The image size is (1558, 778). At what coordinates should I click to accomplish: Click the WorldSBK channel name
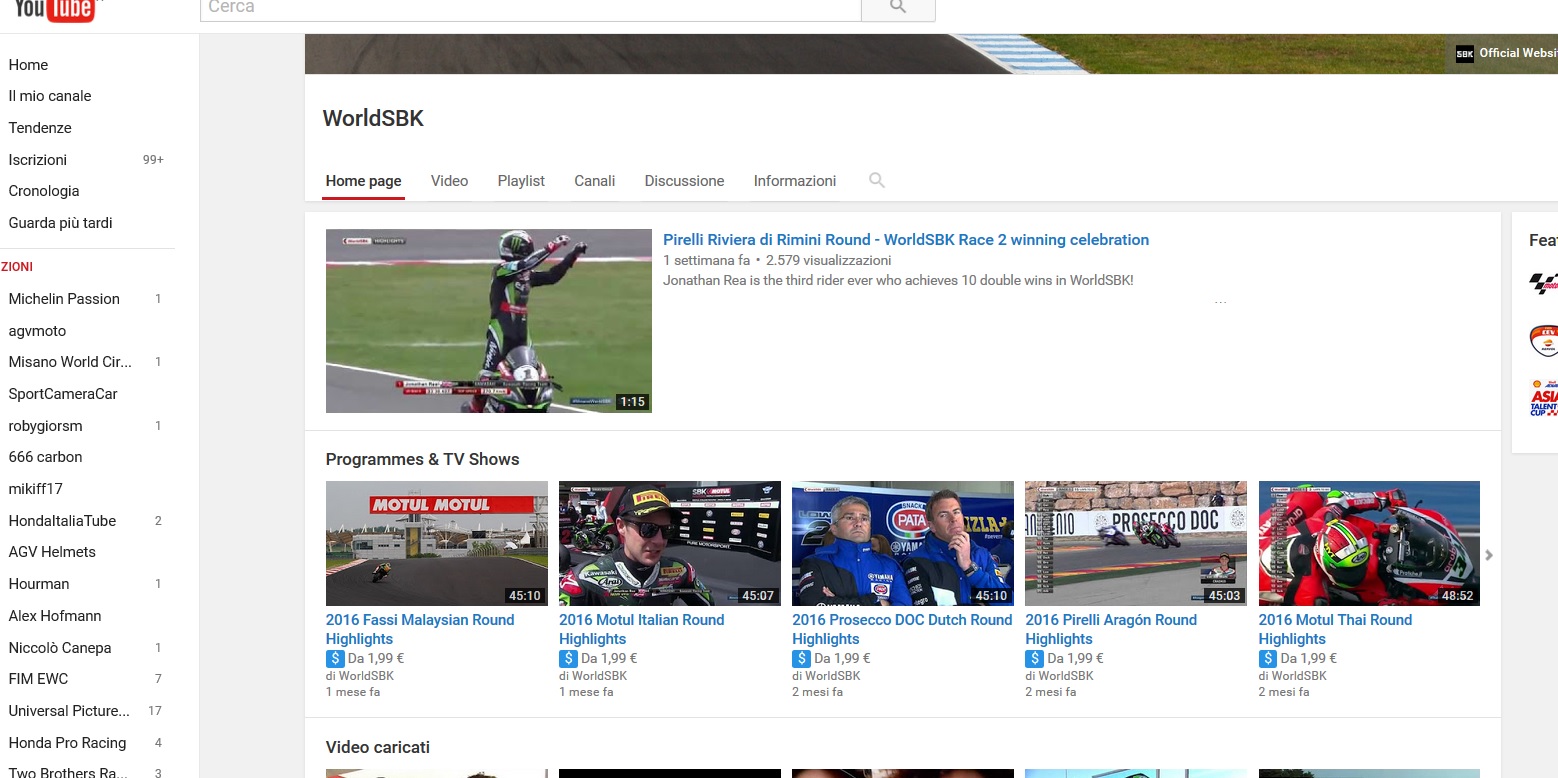tap(373, 119)
